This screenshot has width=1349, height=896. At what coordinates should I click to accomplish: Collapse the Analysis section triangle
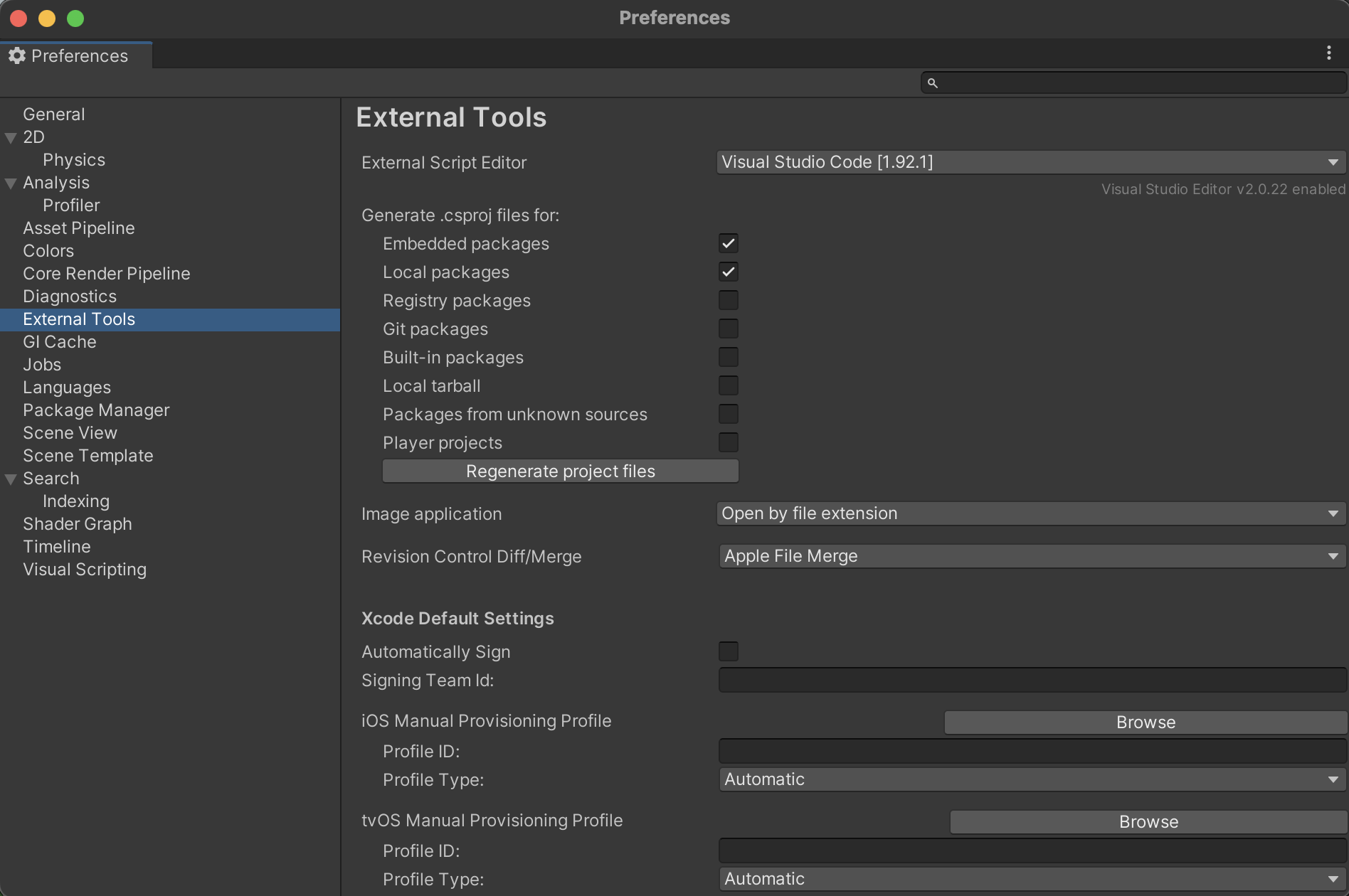[11, 183]
